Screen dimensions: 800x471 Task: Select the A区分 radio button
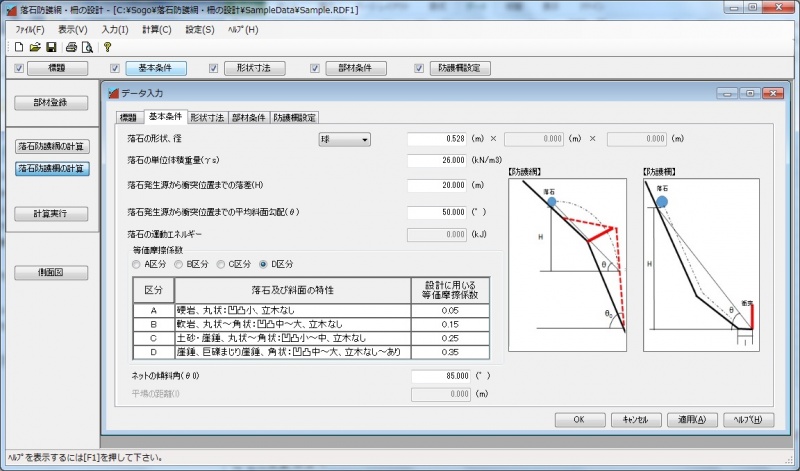(x=137, y=264)
